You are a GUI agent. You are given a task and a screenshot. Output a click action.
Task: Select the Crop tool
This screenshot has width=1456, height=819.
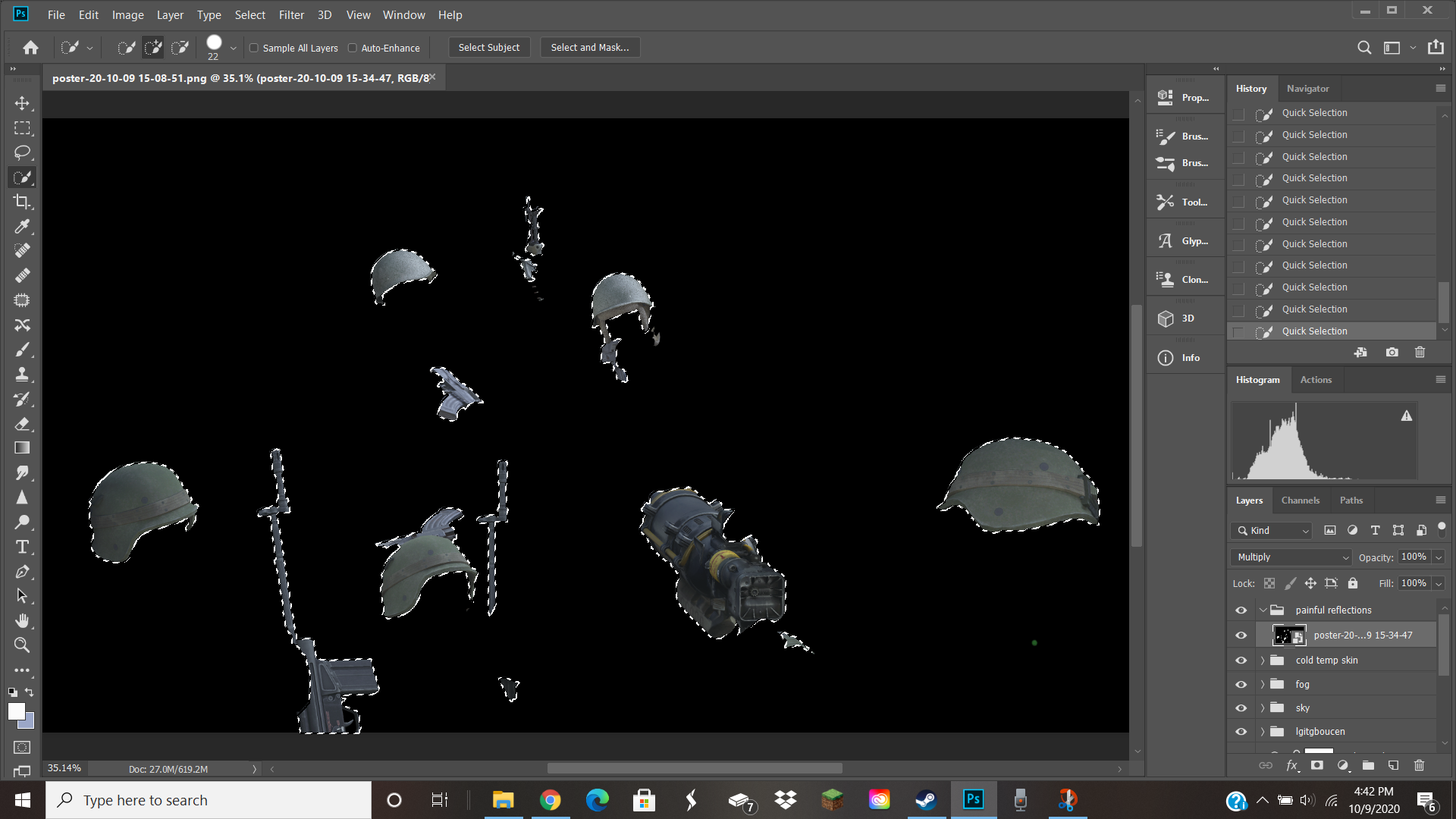22,202
